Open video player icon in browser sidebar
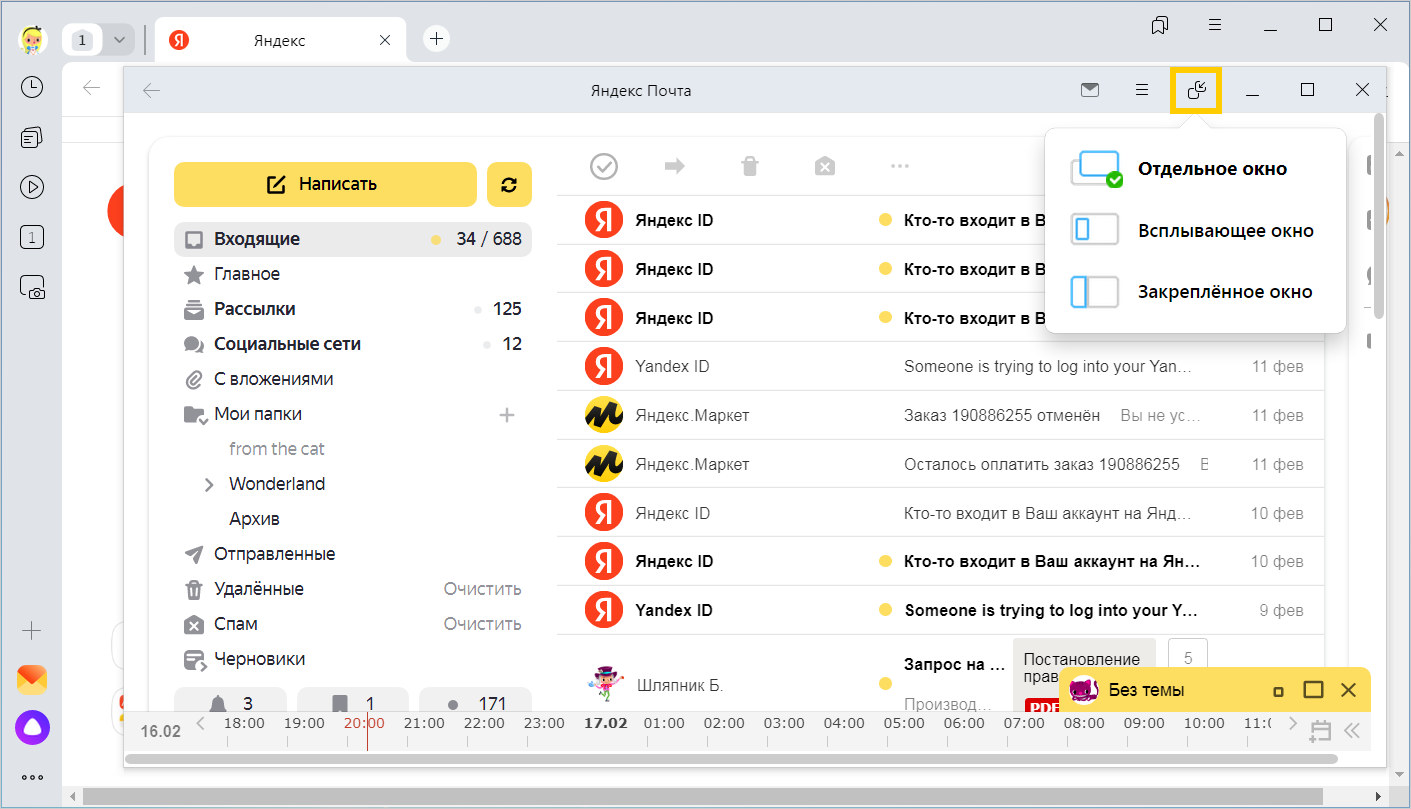1411x809 pixels. click(x=32, y=187)
